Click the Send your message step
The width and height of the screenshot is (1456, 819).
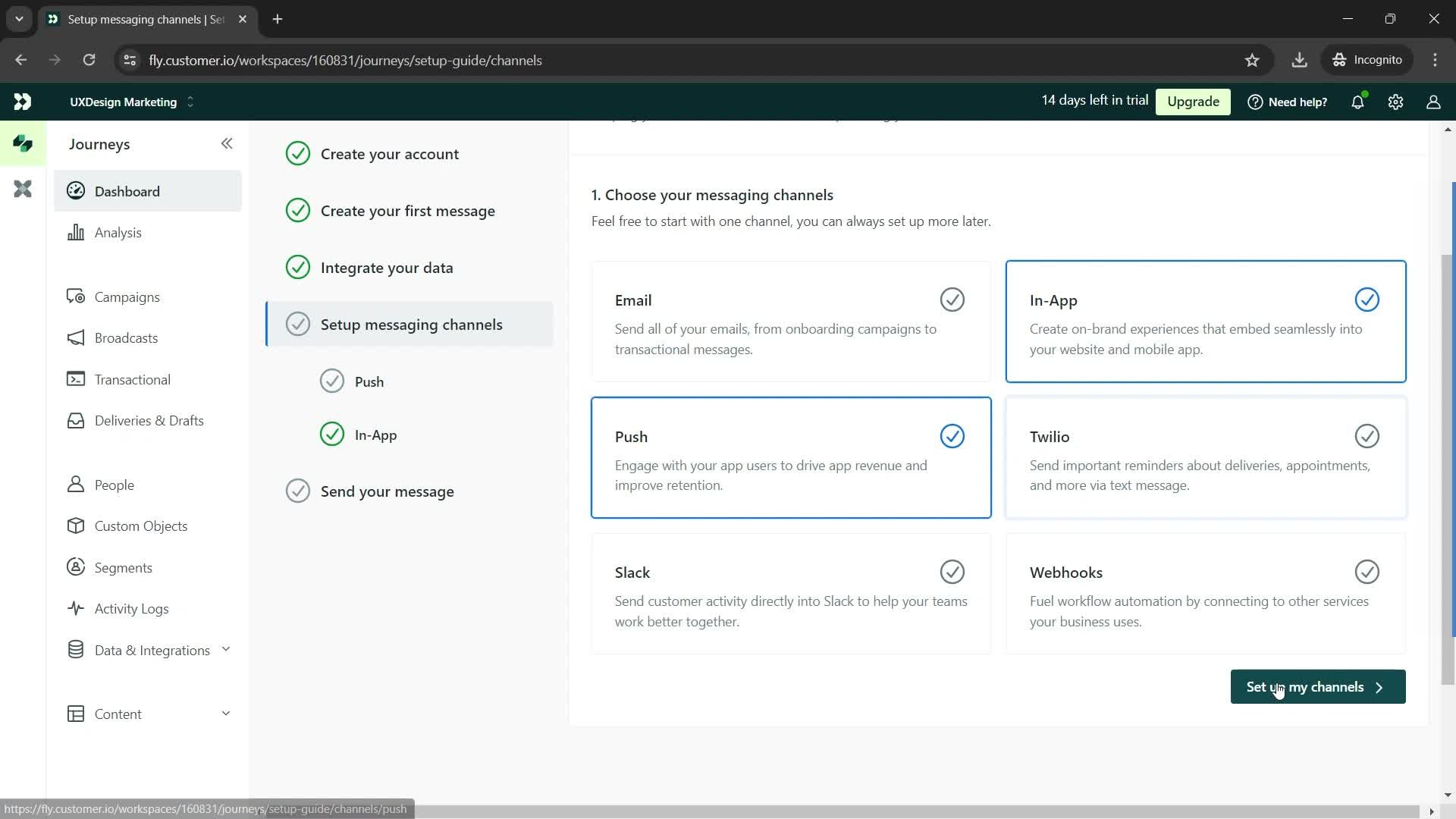click(388, 491)
